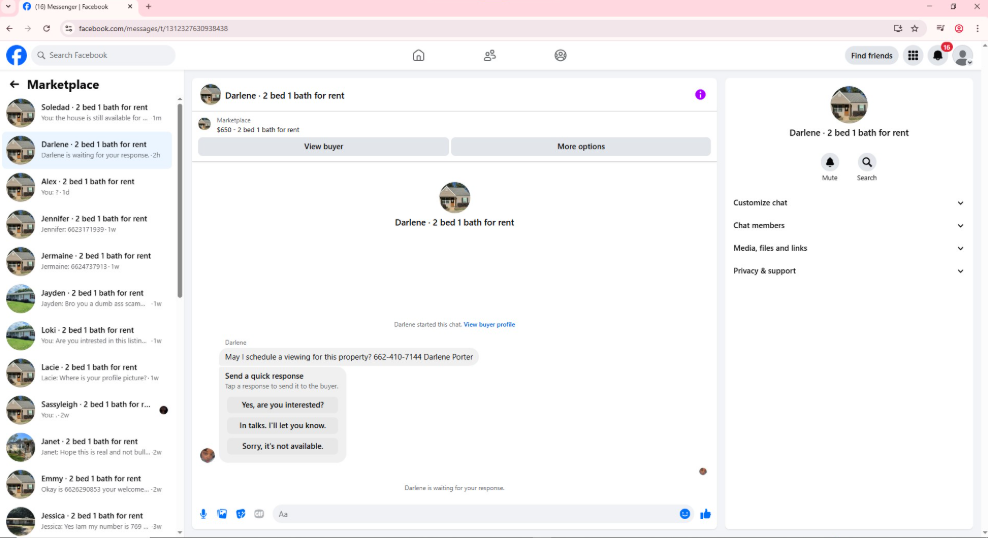Send a thumbs-up like

705,514
